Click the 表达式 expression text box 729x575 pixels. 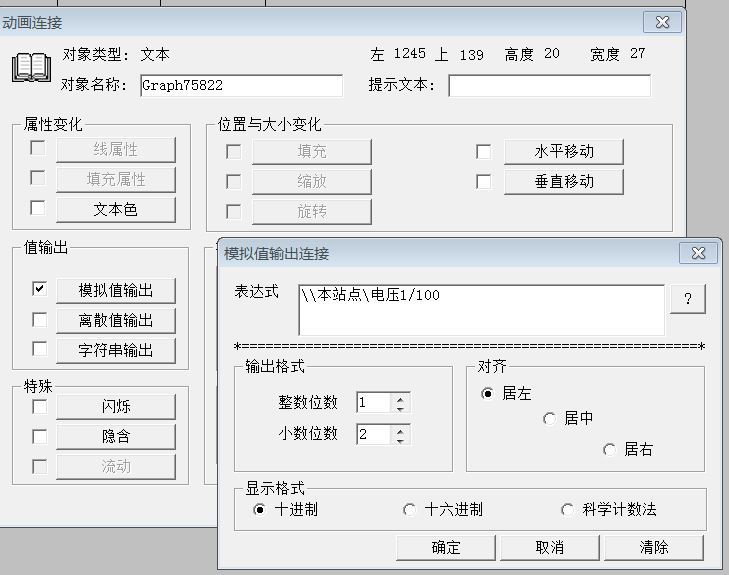click(x=480, y=310)
